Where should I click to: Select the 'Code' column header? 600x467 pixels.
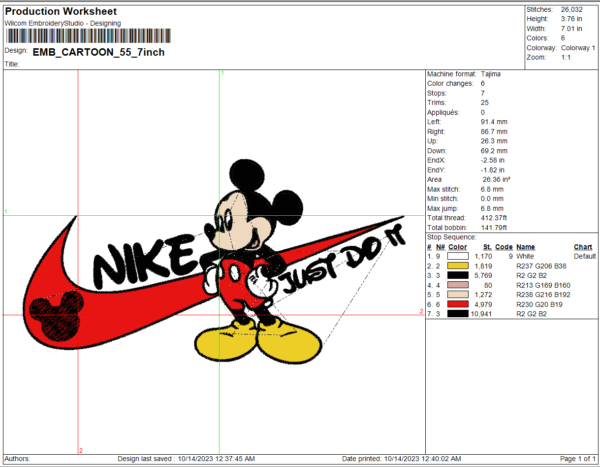point(504,247)
